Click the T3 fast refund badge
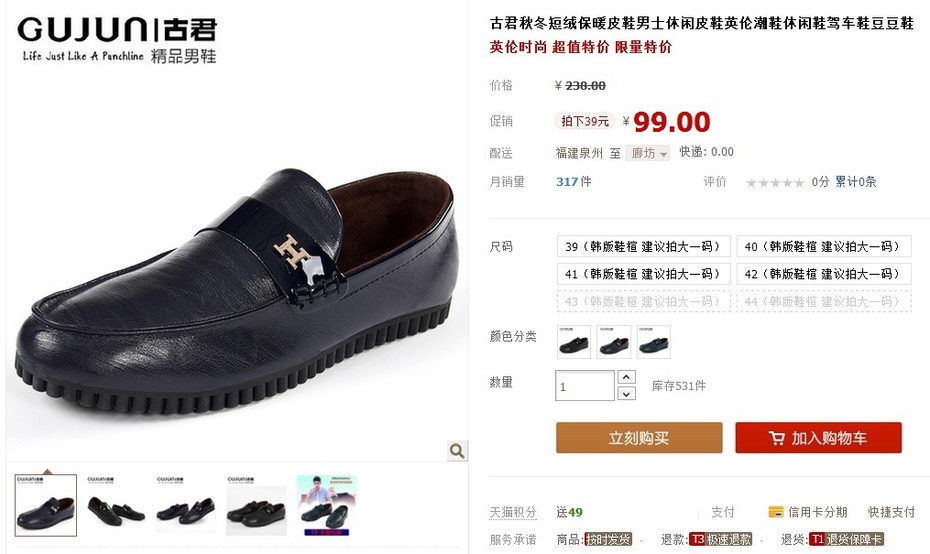 coord(721,539)
